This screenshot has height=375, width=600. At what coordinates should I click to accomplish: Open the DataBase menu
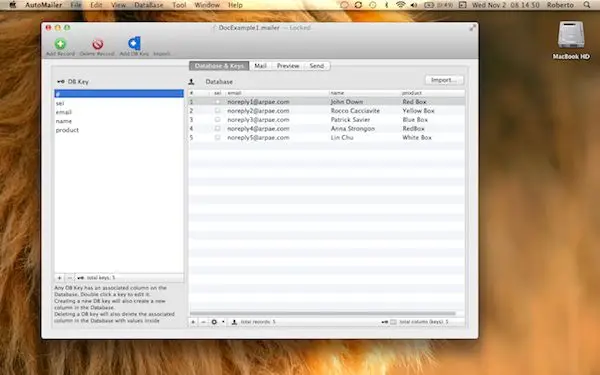pyautogui.click(x=149, y=5)
